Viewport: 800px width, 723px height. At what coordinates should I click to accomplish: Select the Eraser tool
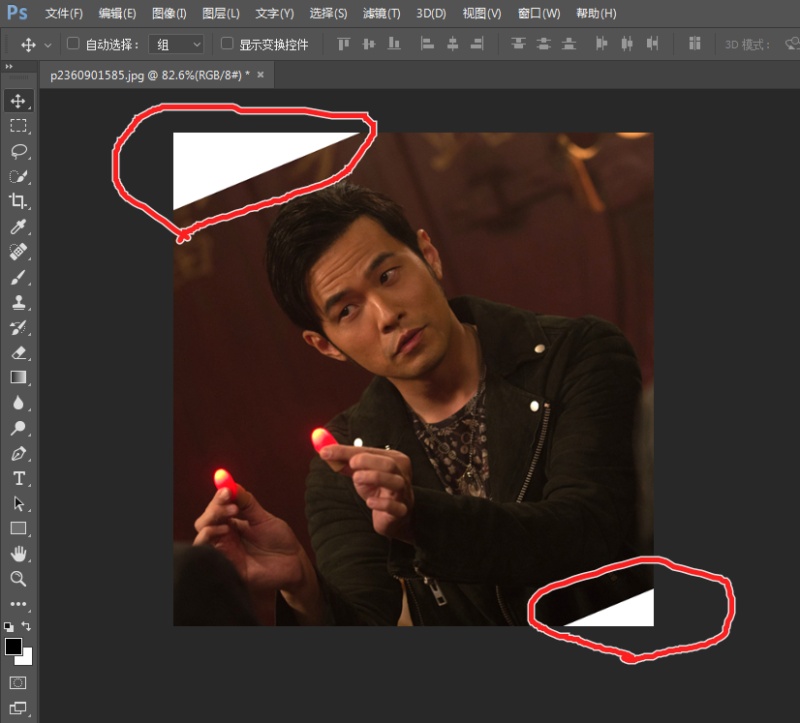(x=18, y=353)
